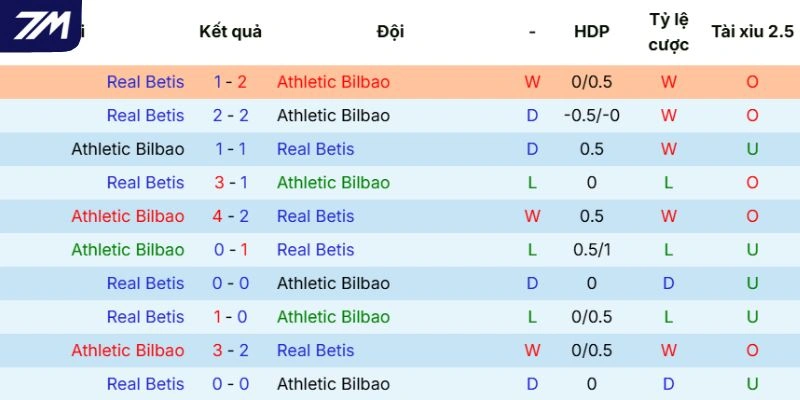Open Real Betis in the 2 - 2 row
The image size is (800, 400).
click(145, 115)
